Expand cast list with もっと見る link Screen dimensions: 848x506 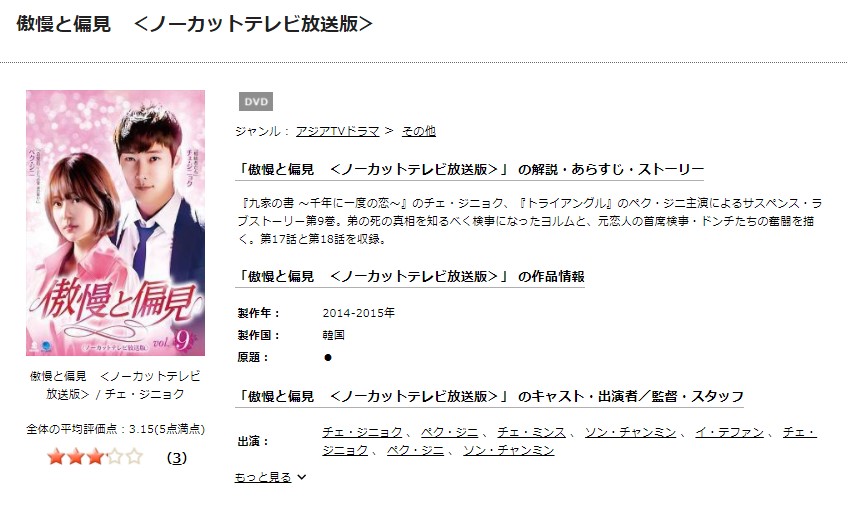pos(263,477)
